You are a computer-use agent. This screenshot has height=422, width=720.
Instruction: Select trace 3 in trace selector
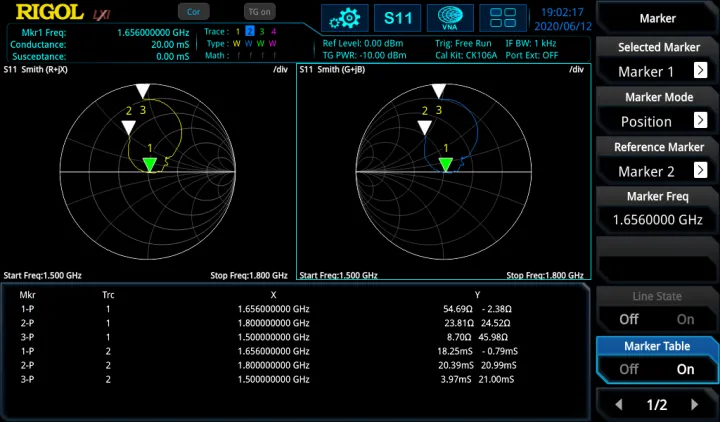tap(261, 32)
